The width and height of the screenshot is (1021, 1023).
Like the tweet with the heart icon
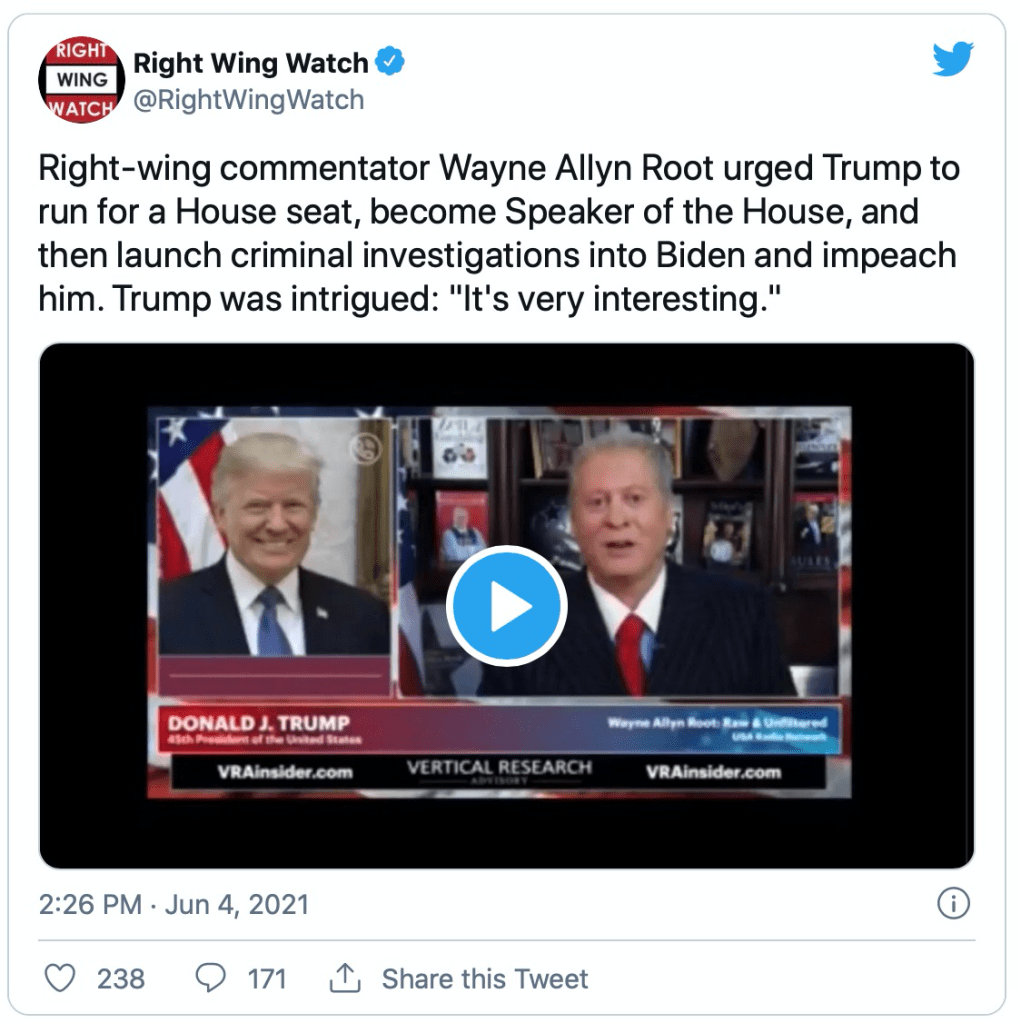tap(60, 978)
